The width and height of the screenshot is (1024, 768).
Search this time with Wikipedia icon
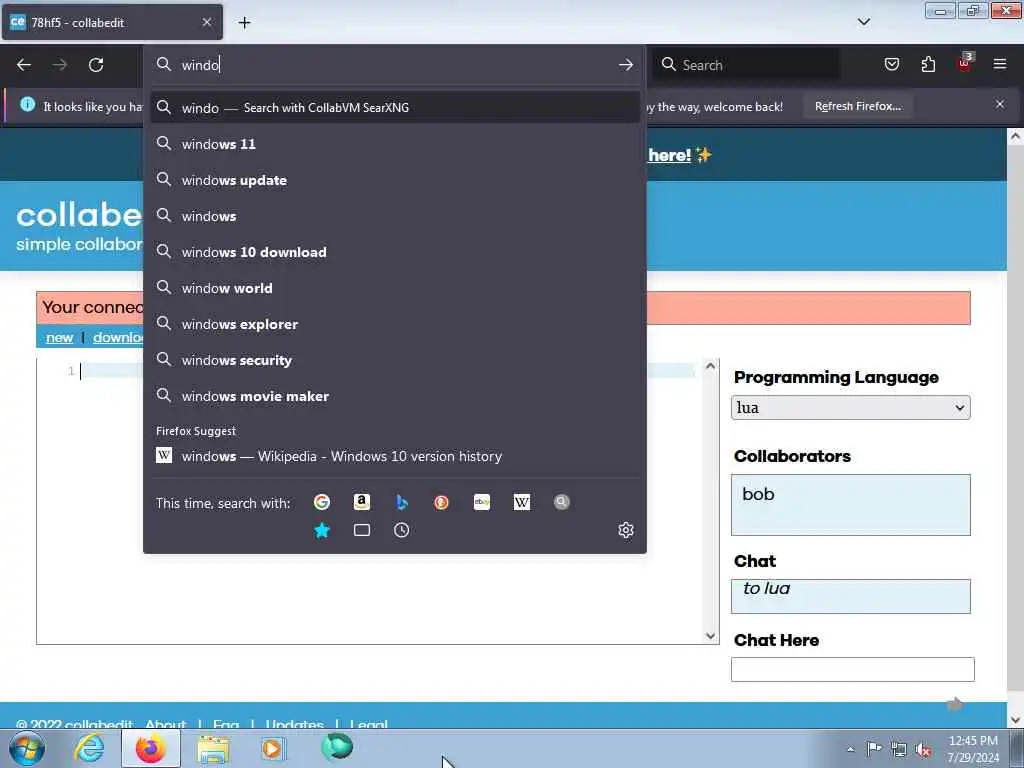[x=522, y=502]
